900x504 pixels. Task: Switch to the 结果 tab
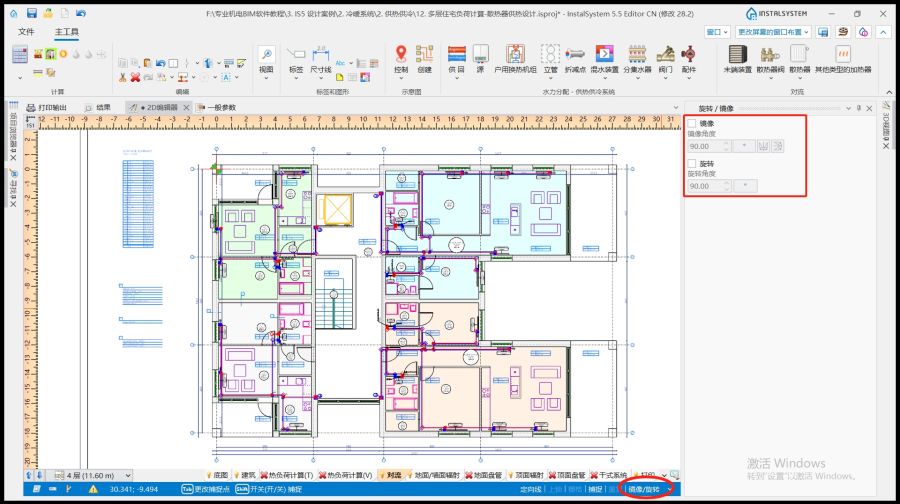[98, 107]
